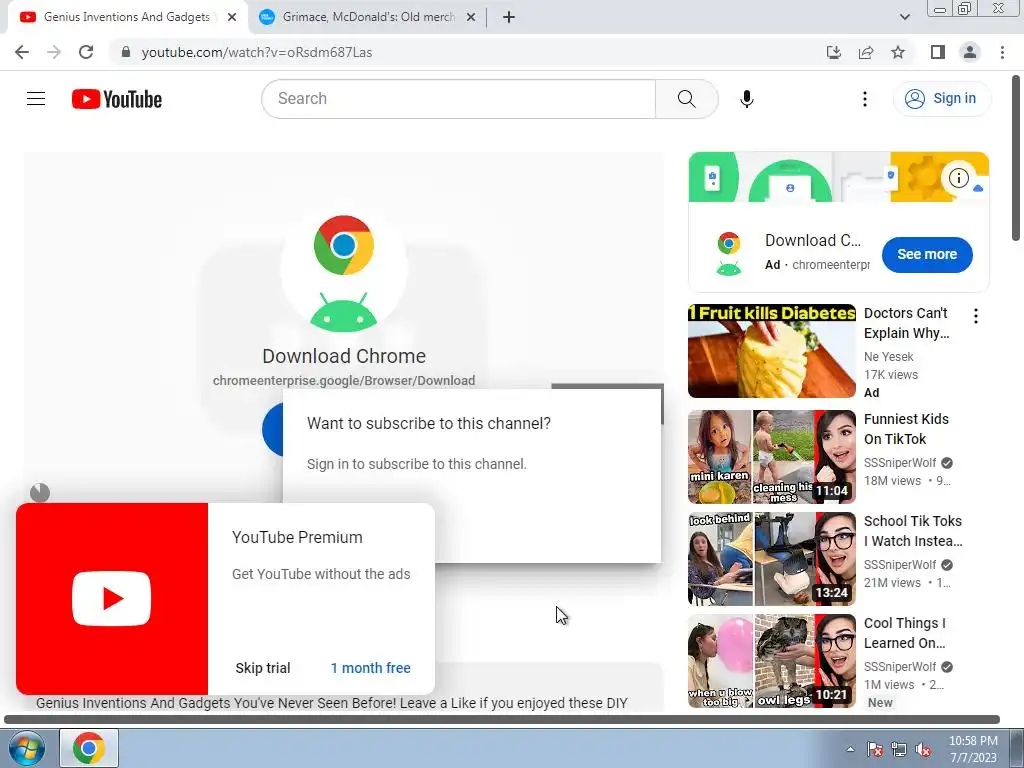This screenshot has height=768, width=1024.
Task: Close the Grimace McDonald's tab
Action: (x=471, y=18)
